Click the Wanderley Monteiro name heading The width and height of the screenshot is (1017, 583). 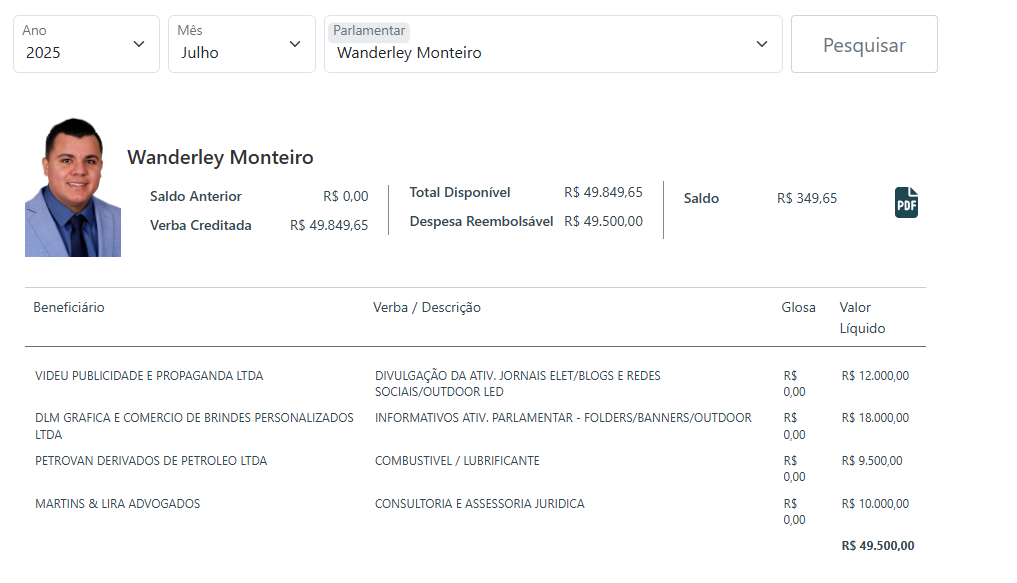point(220,158)
